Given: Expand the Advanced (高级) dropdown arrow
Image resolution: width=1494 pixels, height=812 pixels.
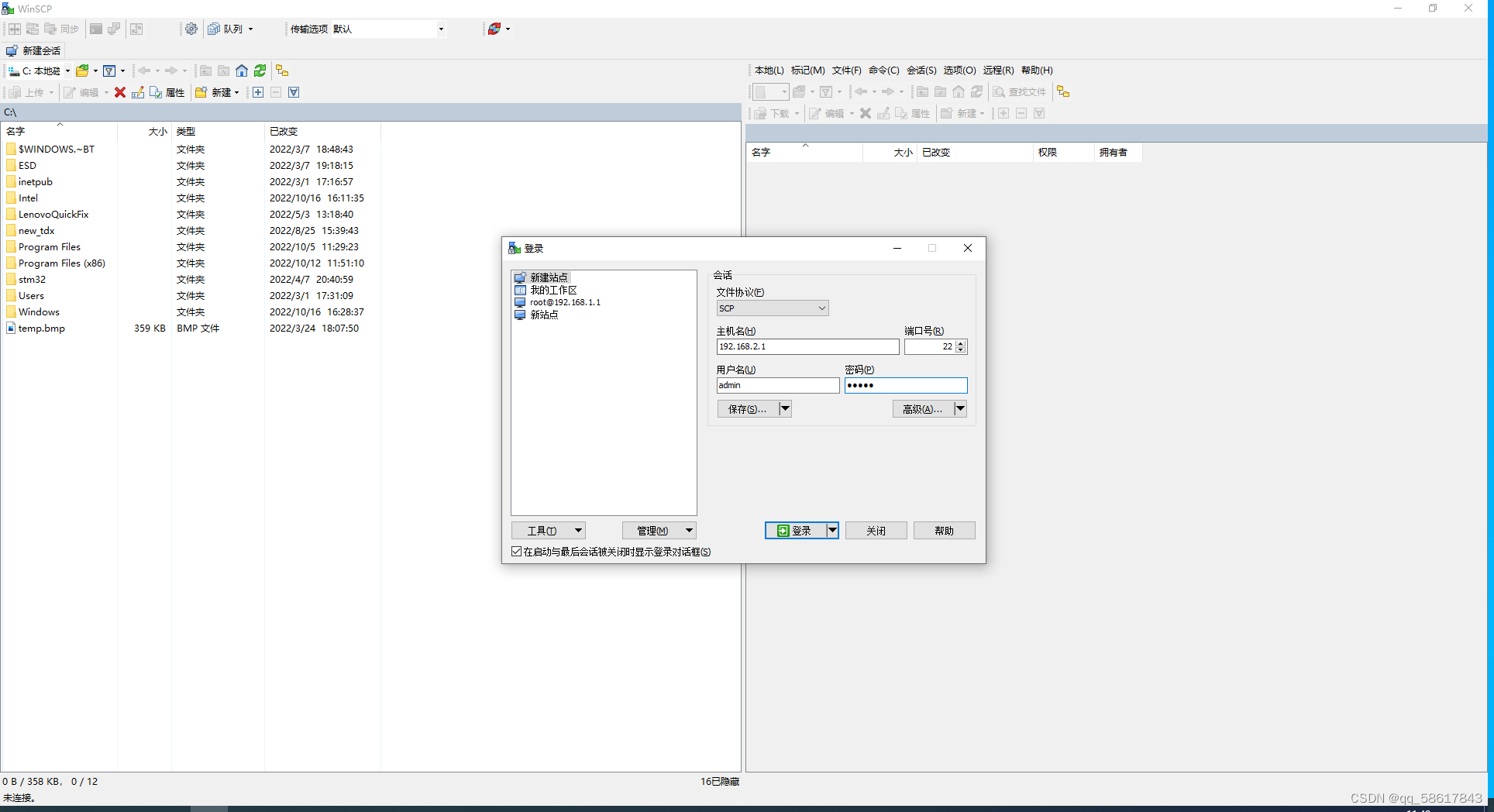Looking at the screenshot, I should [960, 408].
